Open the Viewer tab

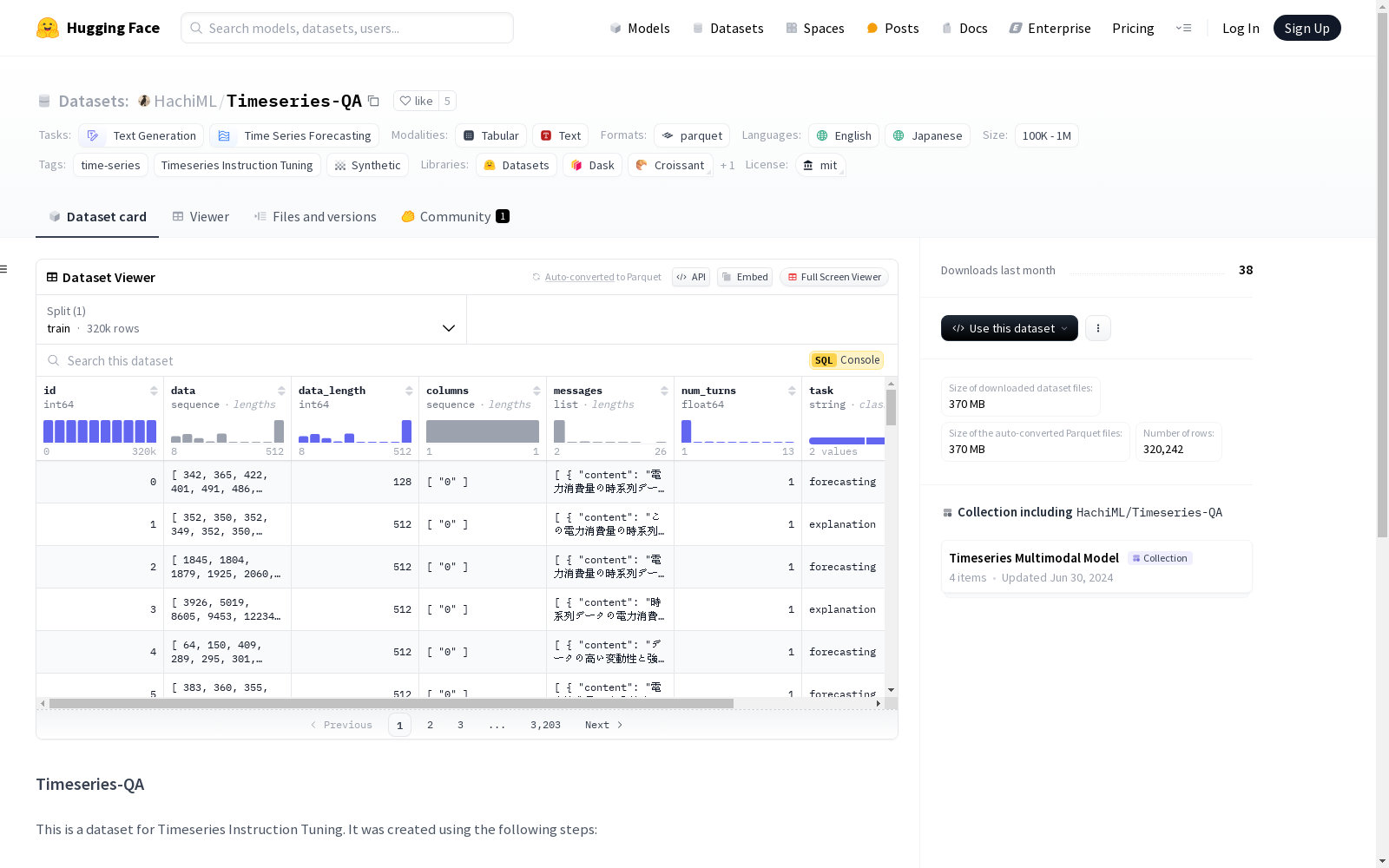(201, 217)
